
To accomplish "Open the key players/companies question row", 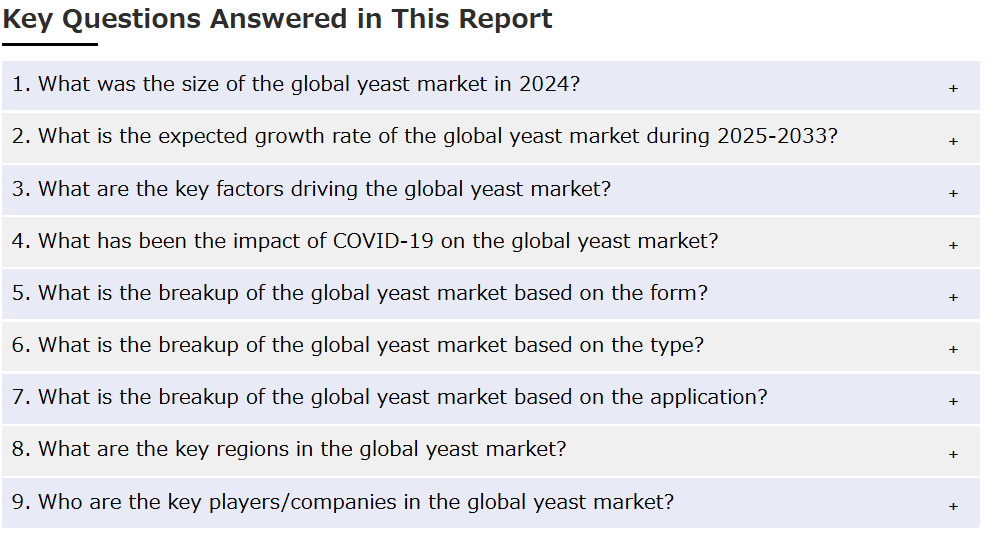I will click(491, 502).
